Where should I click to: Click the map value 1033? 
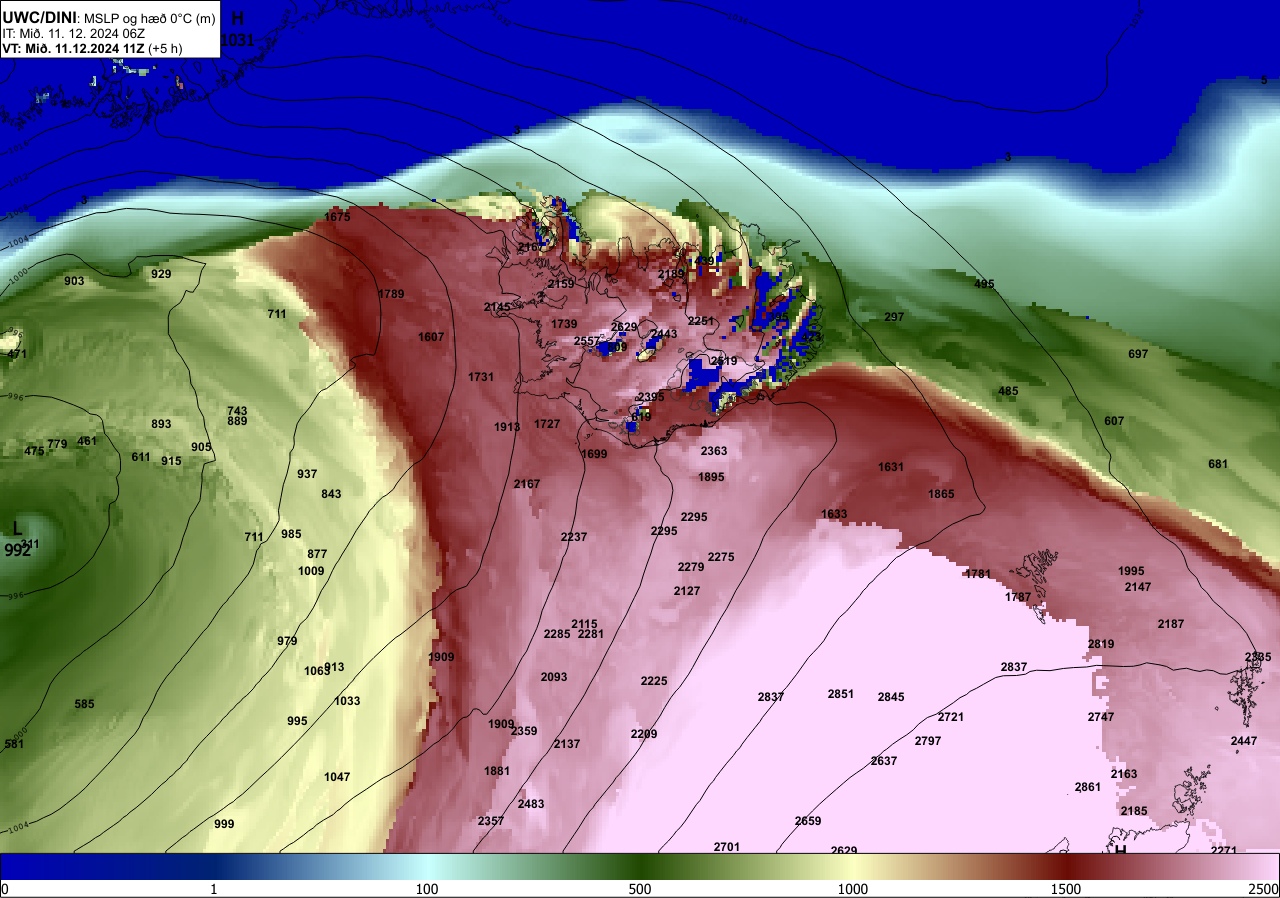[x=347, y=701]
